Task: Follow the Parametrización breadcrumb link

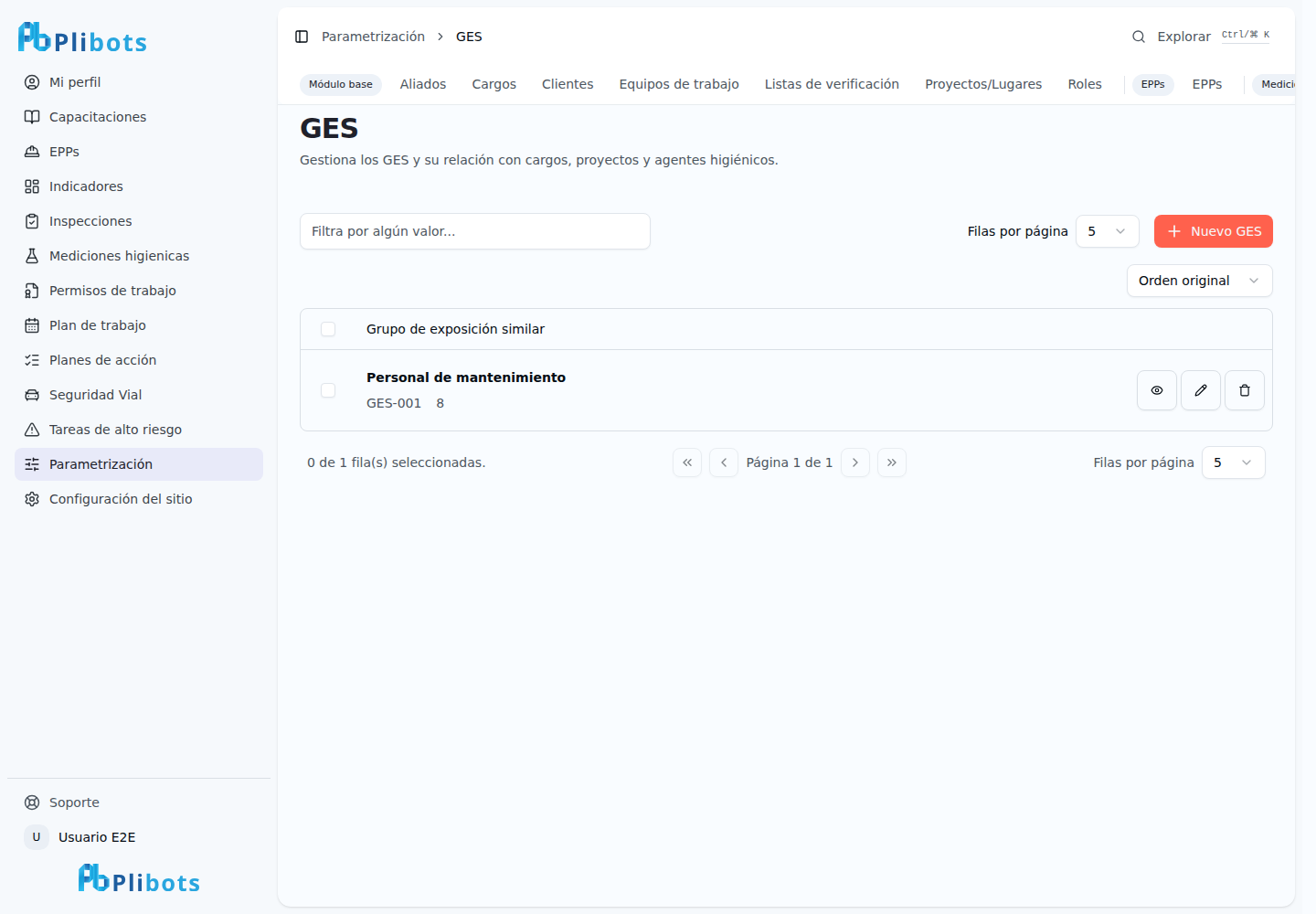Action: click(x=373, y=37)
